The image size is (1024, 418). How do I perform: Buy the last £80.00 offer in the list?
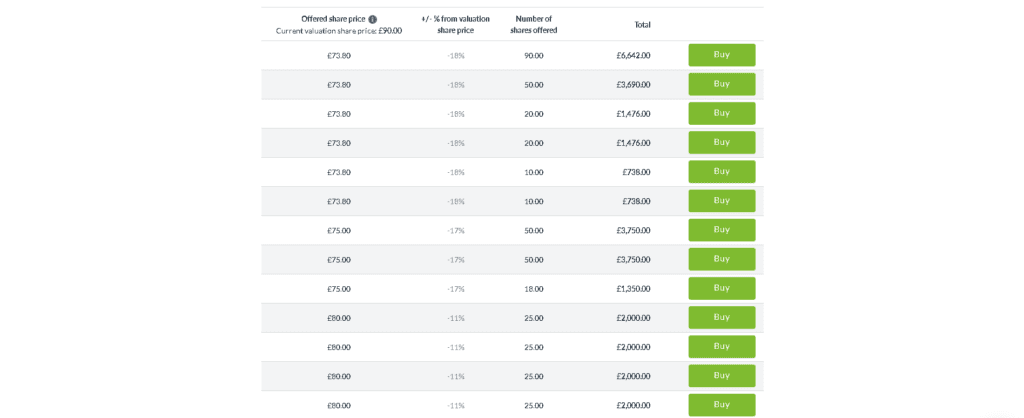click(x=721, y=404)
